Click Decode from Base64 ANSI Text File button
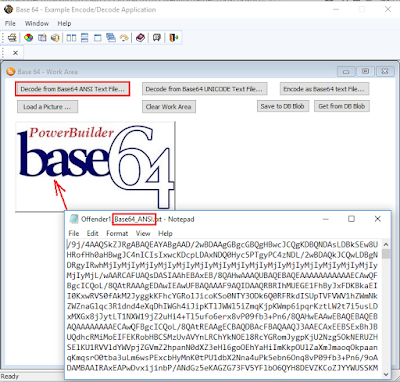 tap(72, 89)
